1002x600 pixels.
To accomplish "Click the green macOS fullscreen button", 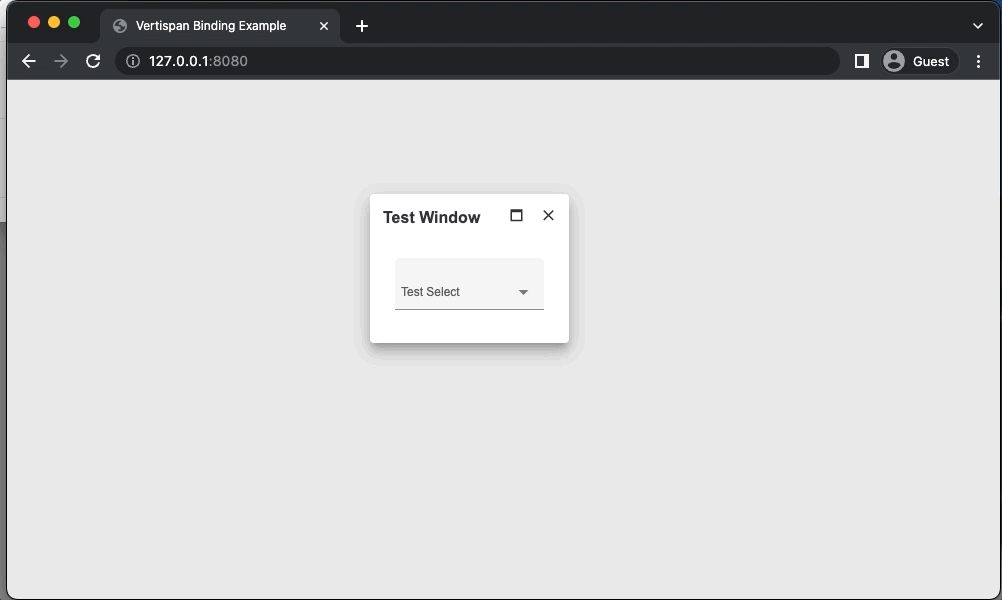I will pyautogui.click(x=74, y=22).
